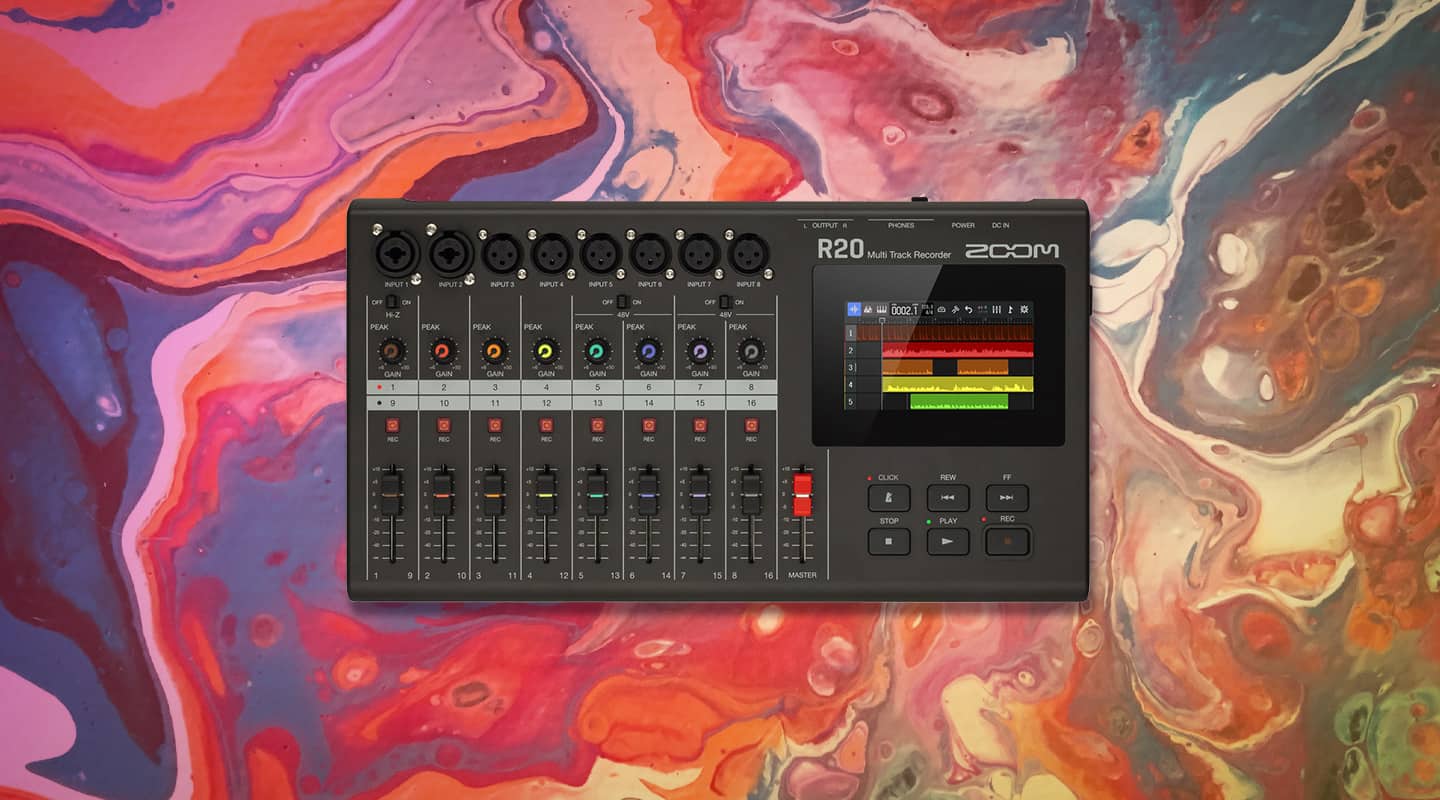Arm the REC button on channel 8

point(751,425)
